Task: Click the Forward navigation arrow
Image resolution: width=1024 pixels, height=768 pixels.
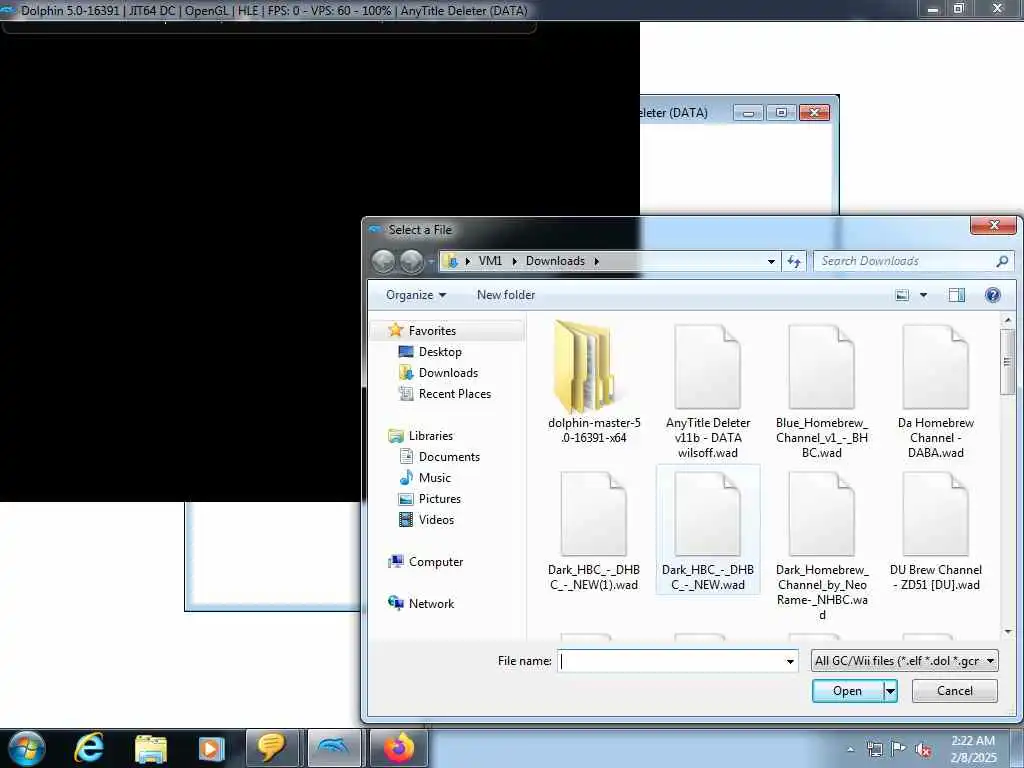Action: tap(411, 261)
